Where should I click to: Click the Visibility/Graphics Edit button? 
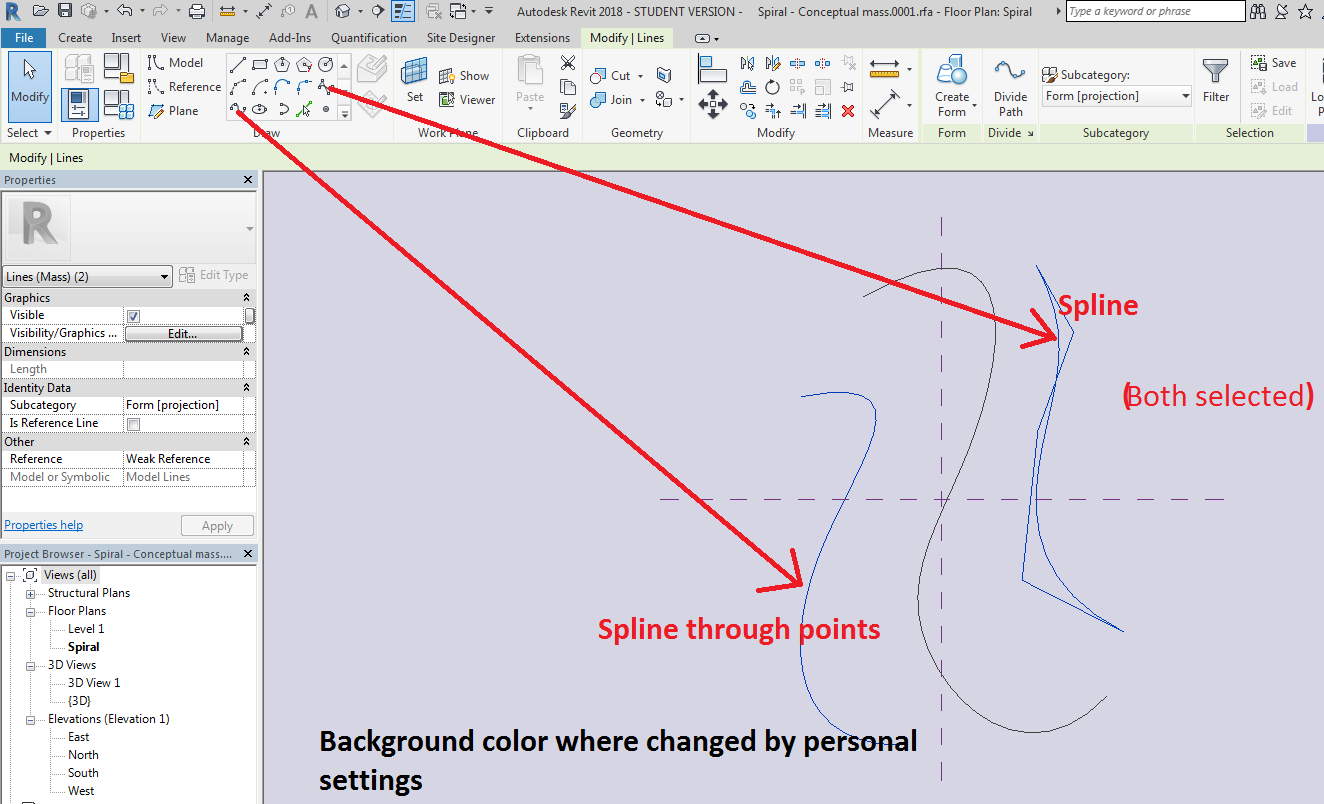click(x=183, y=334)
